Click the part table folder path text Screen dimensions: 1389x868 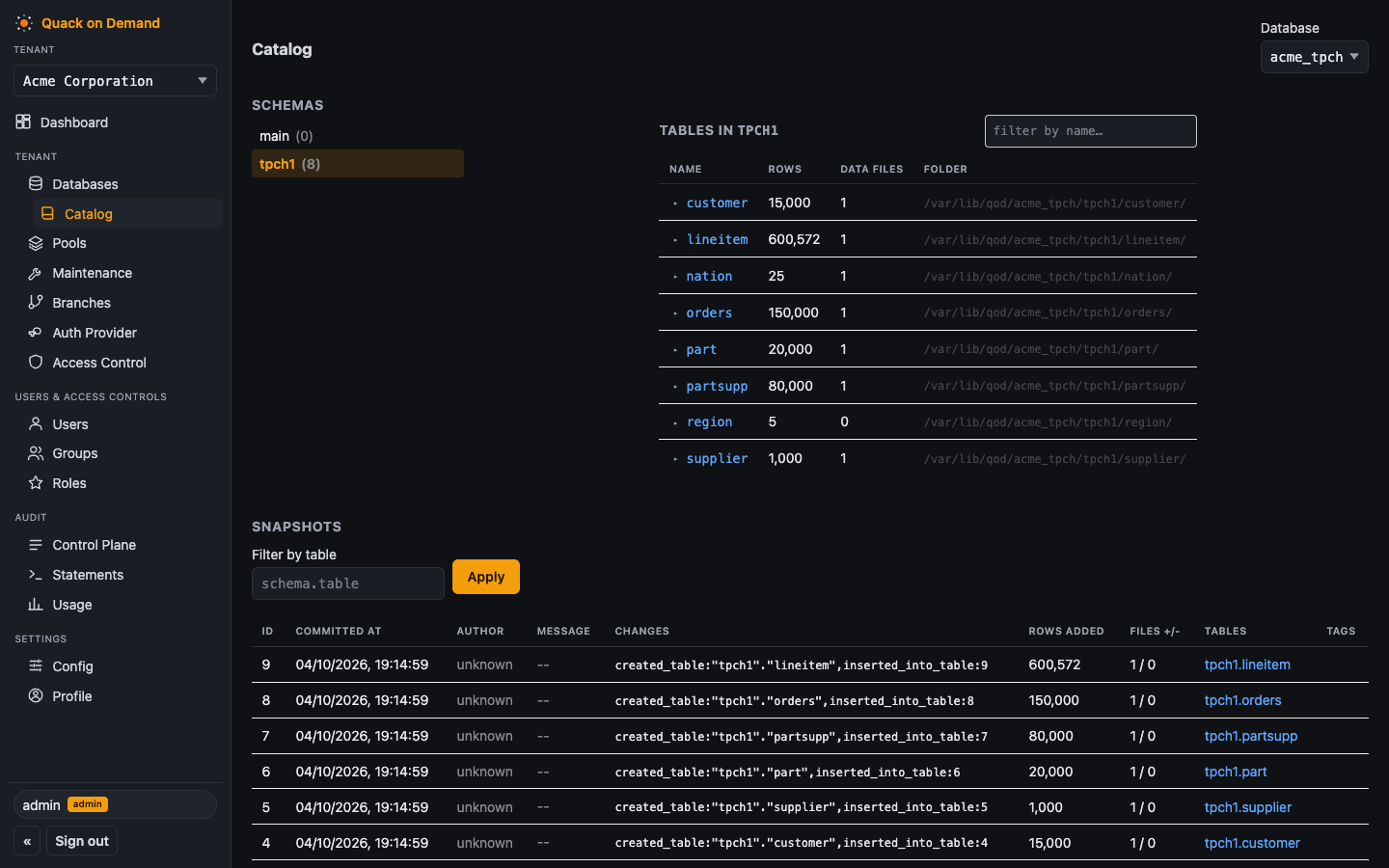point(1041,349)
